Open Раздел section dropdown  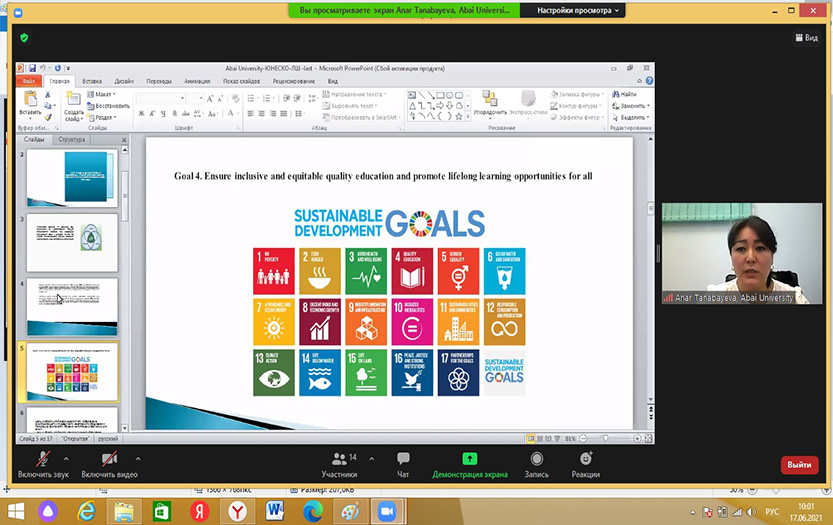coord(102,117)
